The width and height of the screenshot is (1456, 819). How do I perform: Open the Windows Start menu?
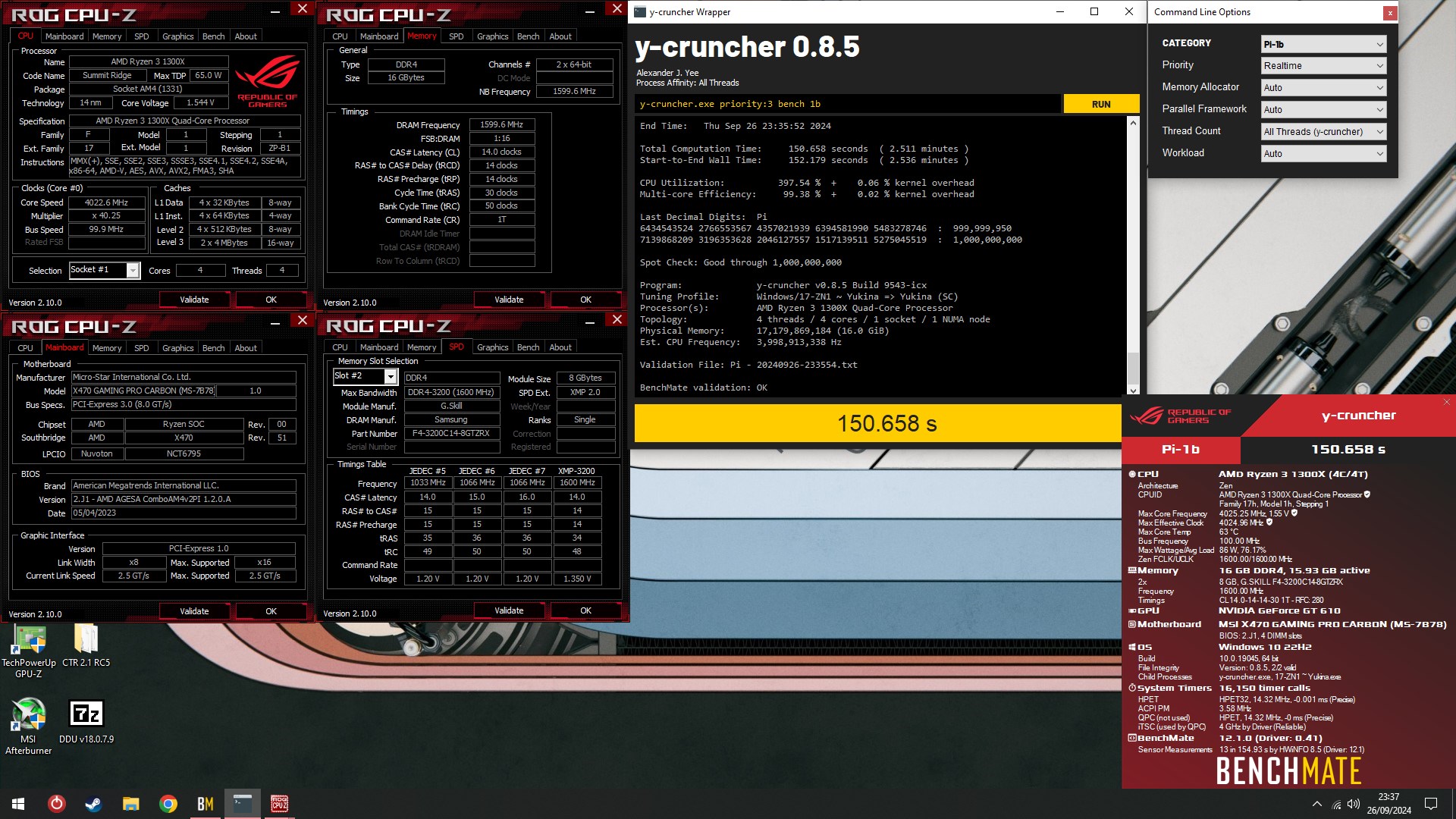pos(18,804)
